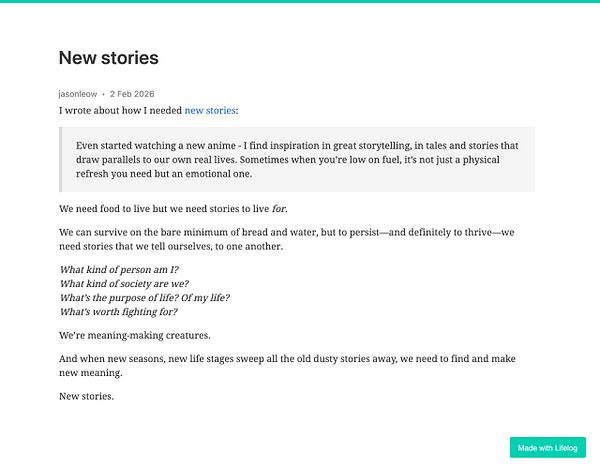Click inside the gray blockquote text
This screenshot has width=600, height=470.
(x=300, y=159)
